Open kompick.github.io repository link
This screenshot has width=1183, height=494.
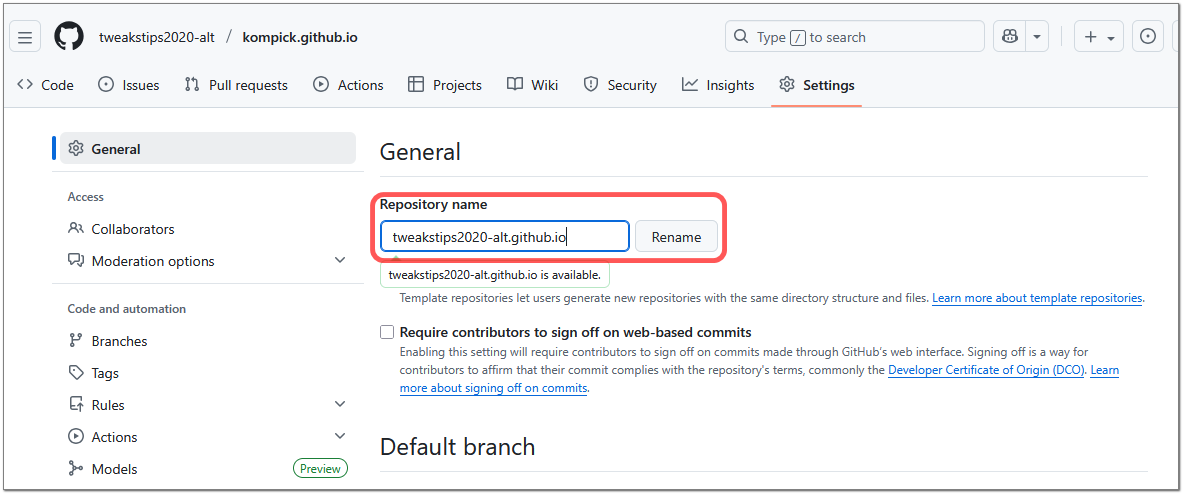pyautogui.click(x=300, y=37)
